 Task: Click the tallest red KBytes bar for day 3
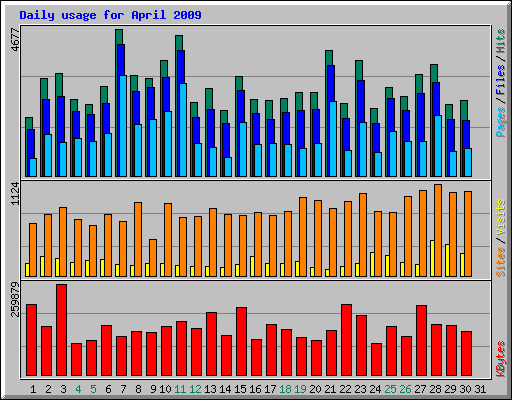(x=61, y=330)
